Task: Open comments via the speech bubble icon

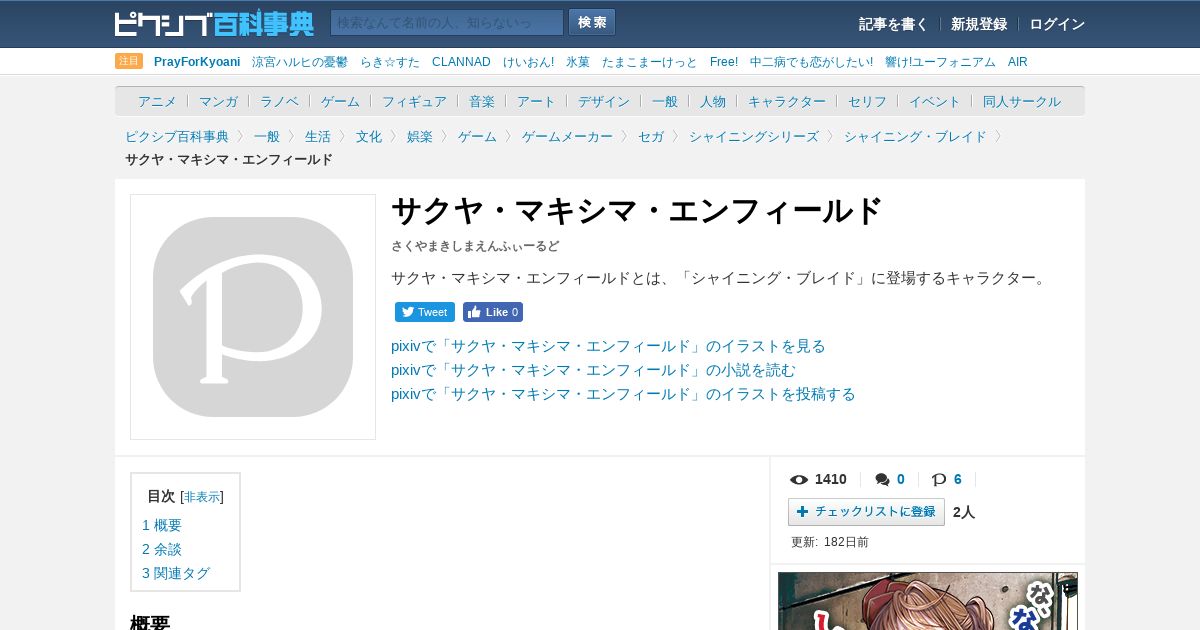Action: (x=882, y=479)
